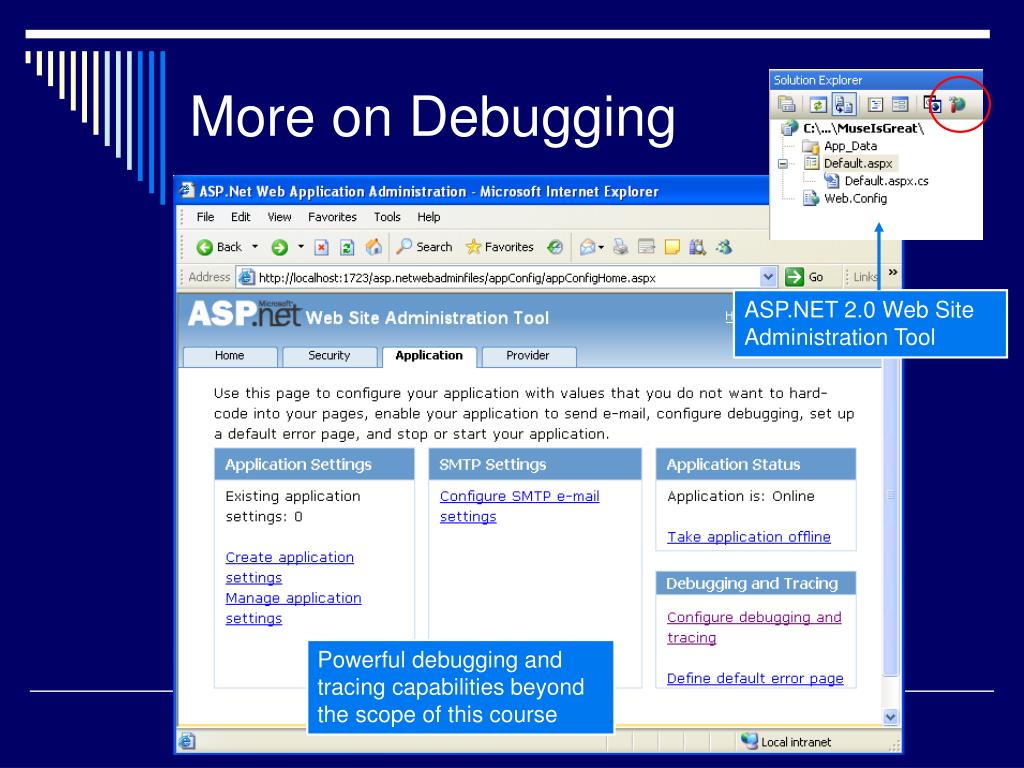The image size is (1024, 768).
Task: Switch to the Provider tab
Action: (x=528, y=356)
